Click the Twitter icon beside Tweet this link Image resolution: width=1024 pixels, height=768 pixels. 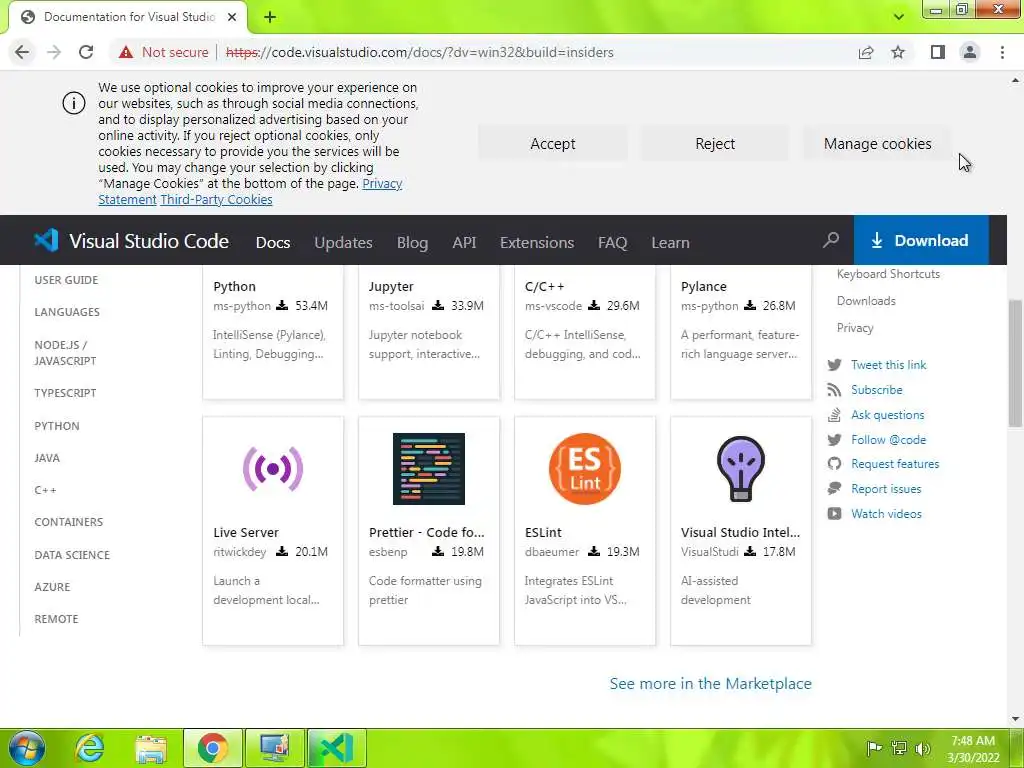(834, 365)
